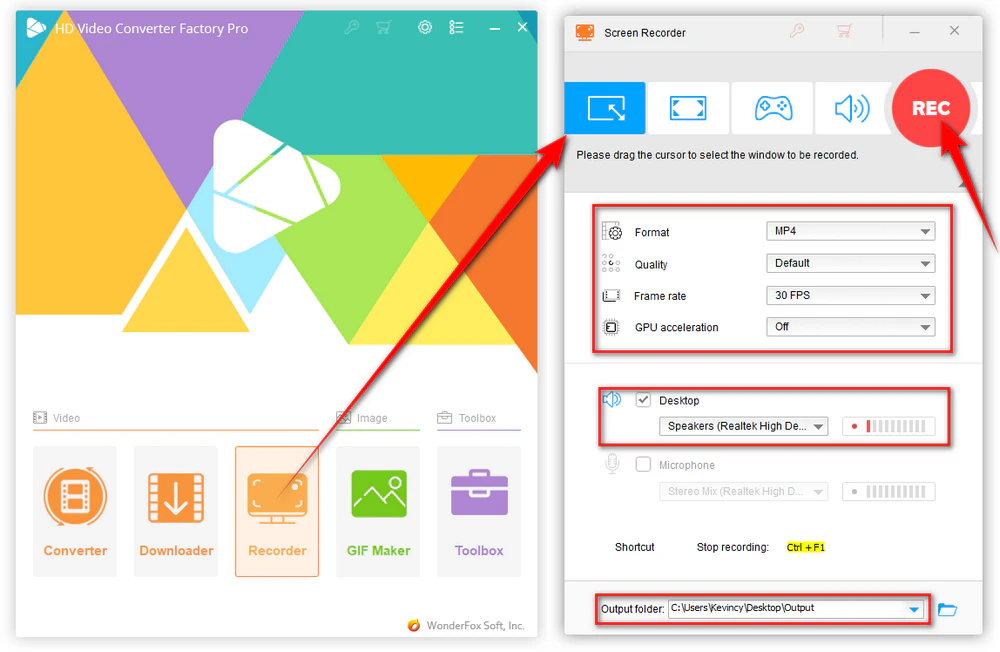This screenshot has height=652, width=1000.
Task: Click the 'Stop recording:' label
Action: point(732,547)
